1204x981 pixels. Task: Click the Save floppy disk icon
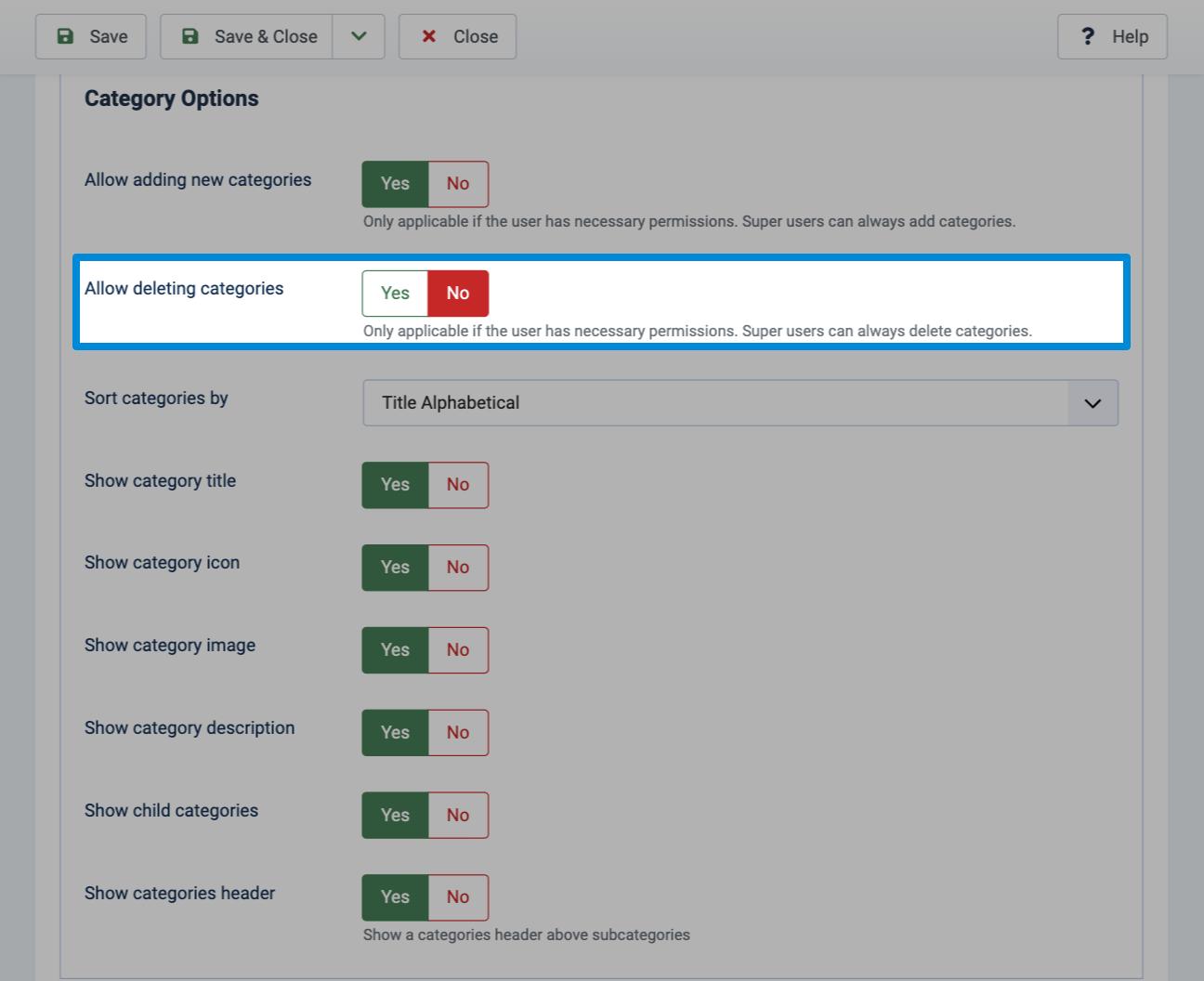65,36
